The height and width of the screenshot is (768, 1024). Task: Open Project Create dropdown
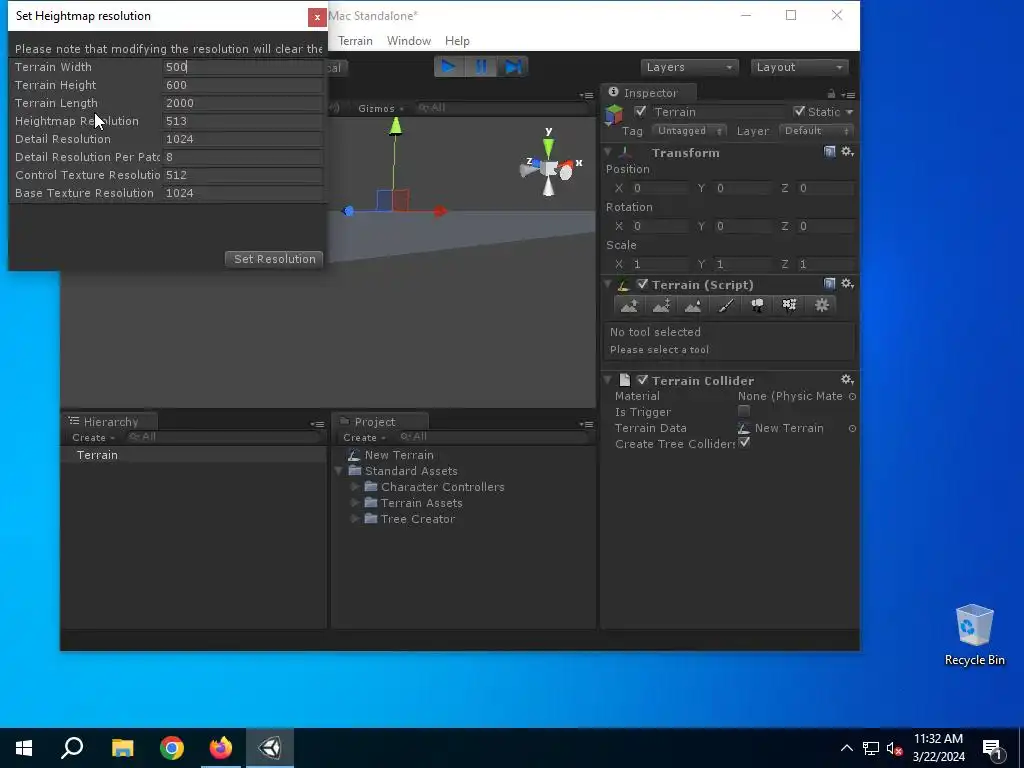tap(364, 438)
